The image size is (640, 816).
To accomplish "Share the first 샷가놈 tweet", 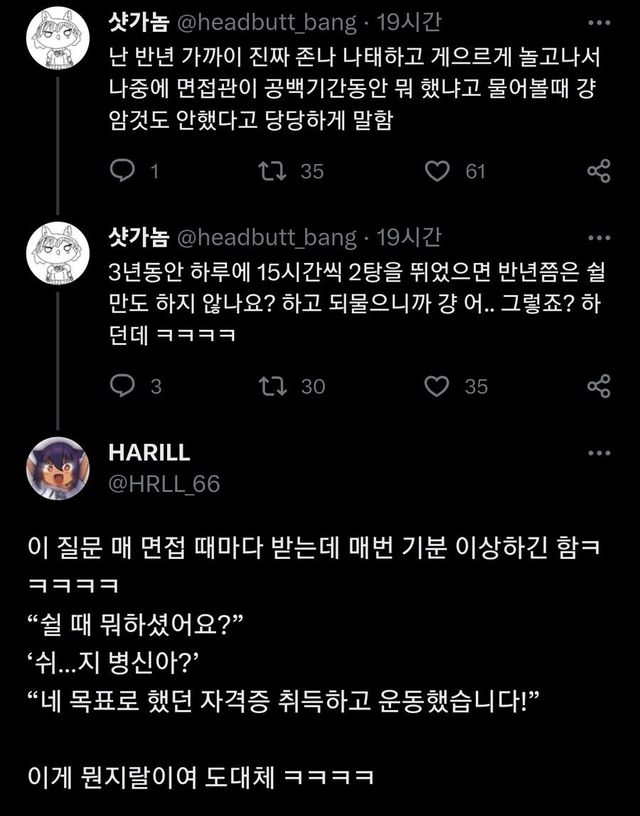I will (x=598, y=171).
